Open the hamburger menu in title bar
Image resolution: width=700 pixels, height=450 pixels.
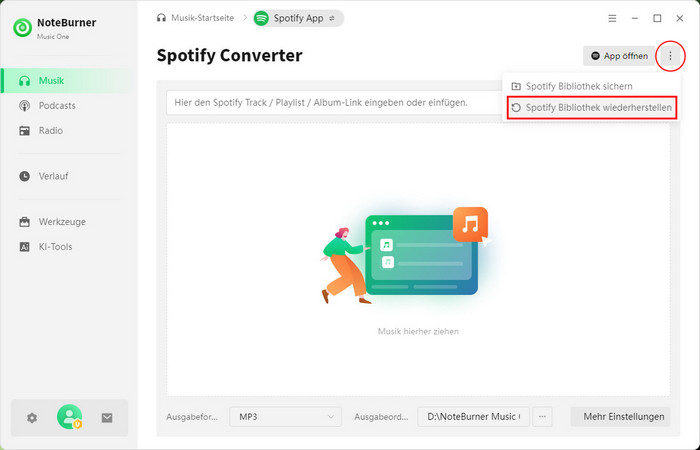(612, 18)
